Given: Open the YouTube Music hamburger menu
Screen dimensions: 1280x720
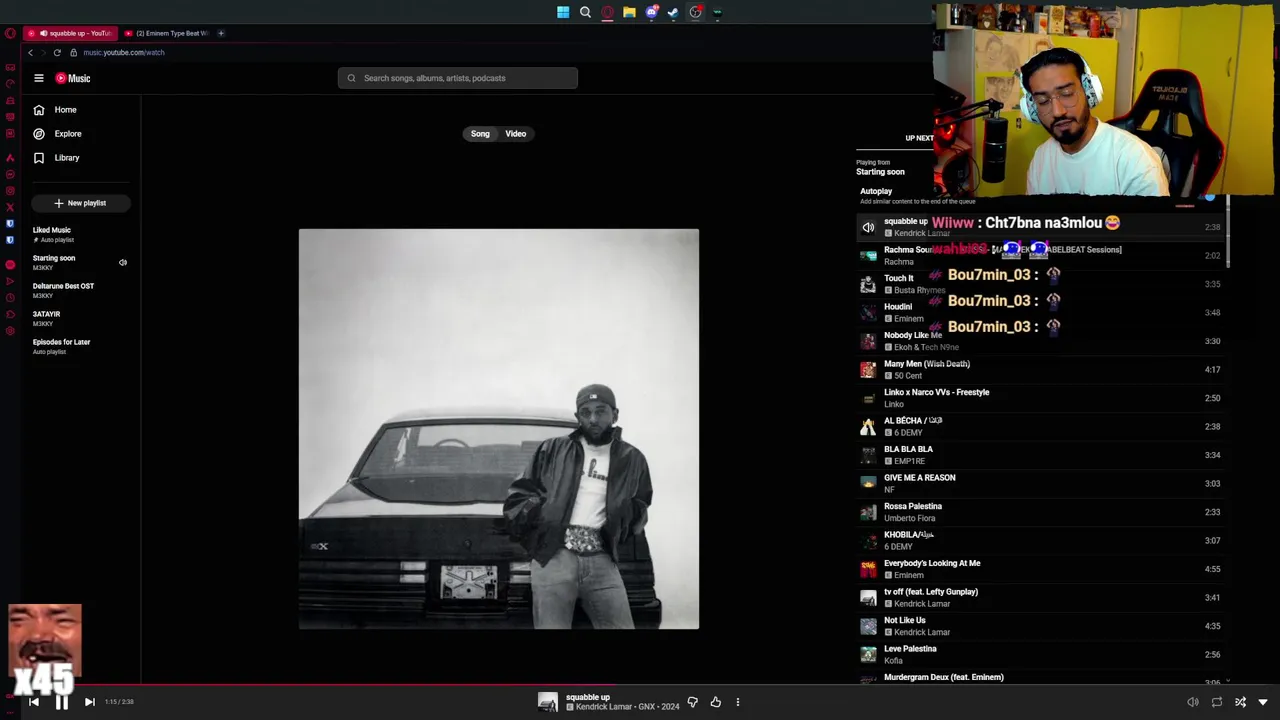Looking at the screenshot, I should pyautogui.click(x=39, y=78).
